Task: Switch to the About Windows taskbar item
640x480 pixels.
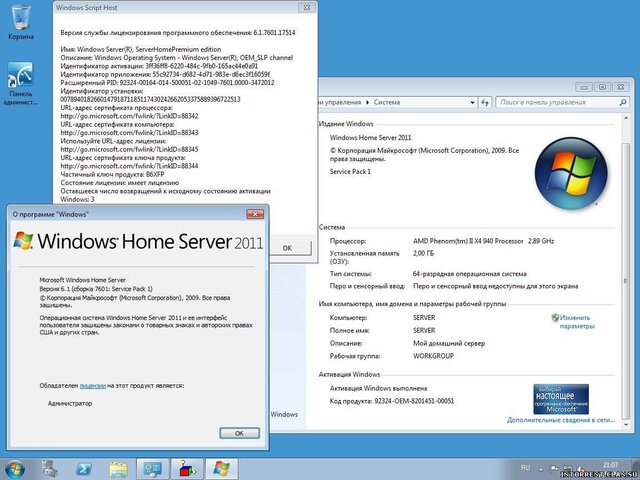Action: (221, 469)
